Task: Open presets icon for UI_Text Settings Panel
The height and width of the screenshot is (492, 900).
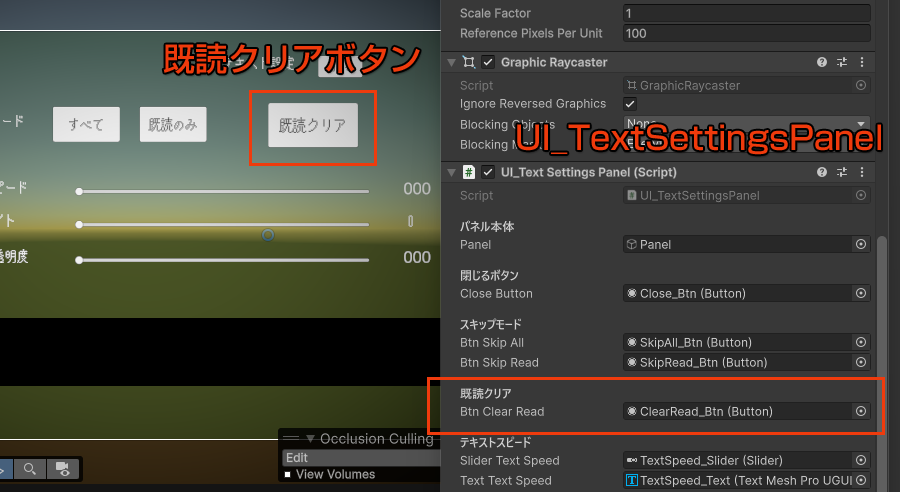Action: [842, 172]
